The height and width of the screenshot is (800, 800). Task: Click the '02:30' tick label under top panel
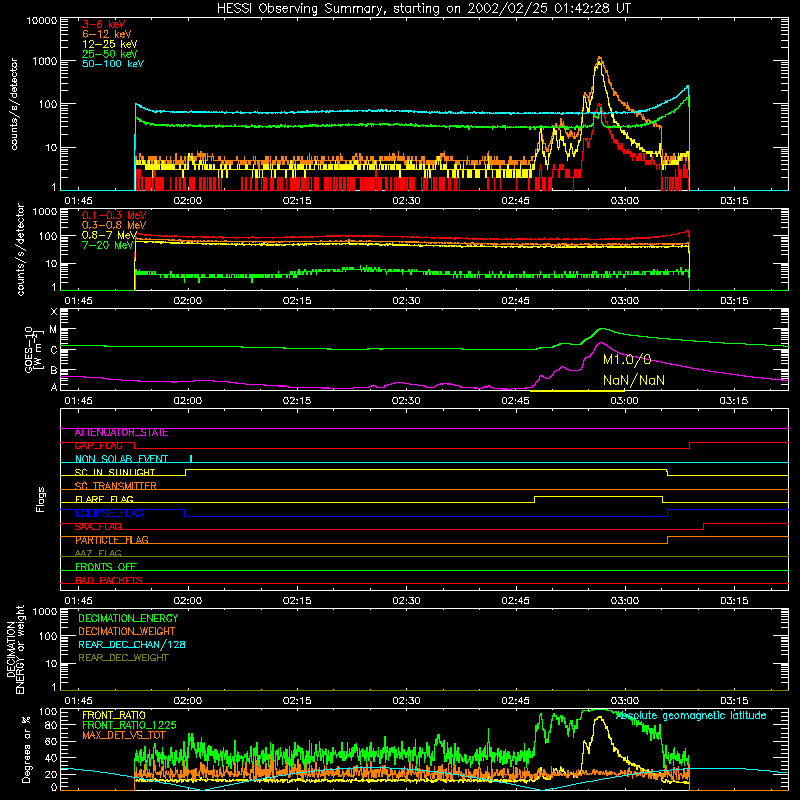(406, 201)
